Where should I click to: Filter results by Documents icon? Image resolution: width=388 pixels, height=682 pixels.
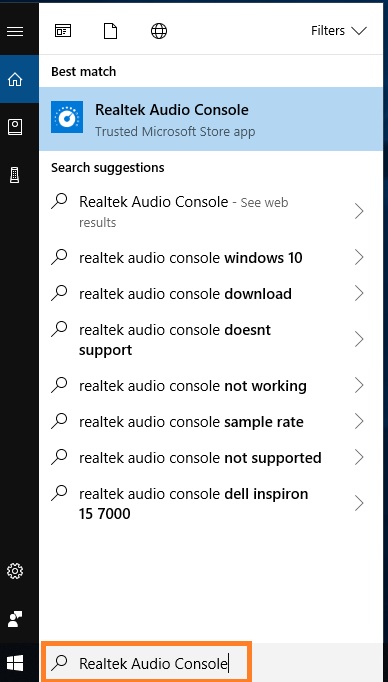point(110,31)
